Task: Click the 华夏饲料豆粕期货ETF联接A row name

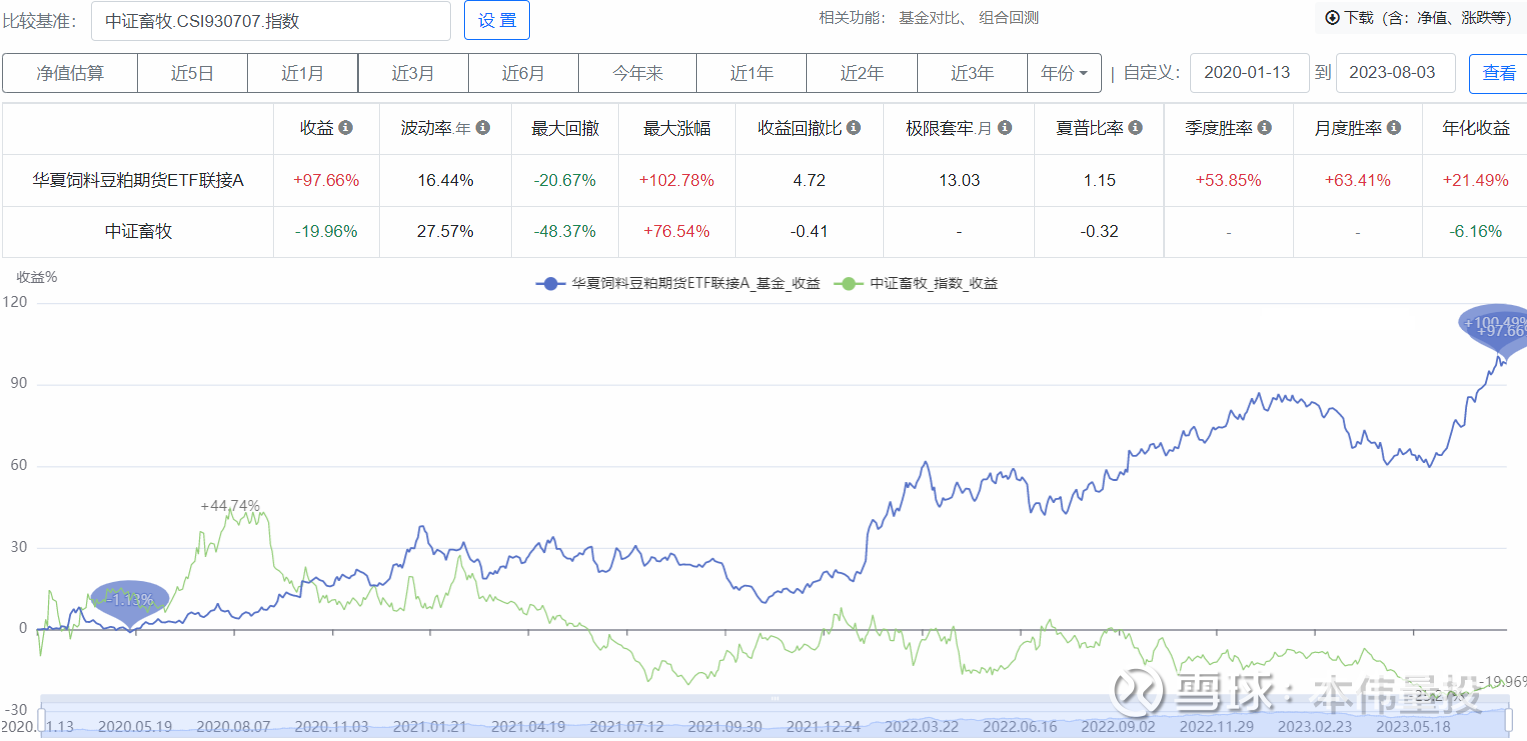Action: pos(138,180)
